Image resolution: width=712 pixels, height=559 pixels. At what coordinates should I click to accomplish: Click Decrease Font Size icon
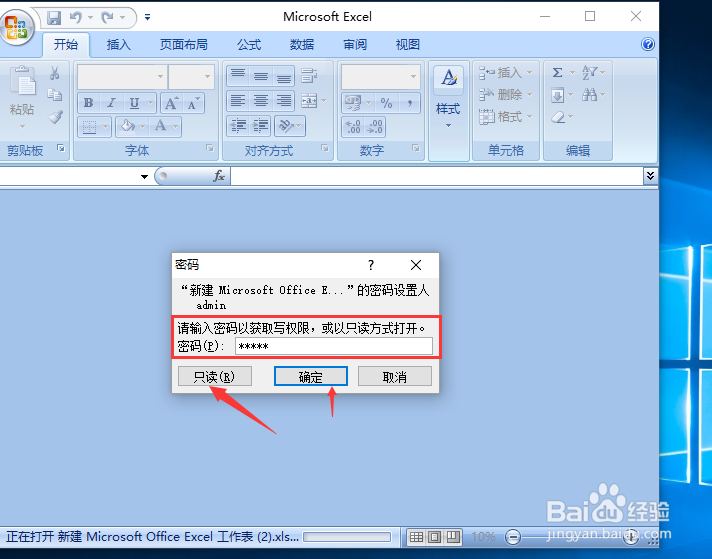[x=193, y=103]
